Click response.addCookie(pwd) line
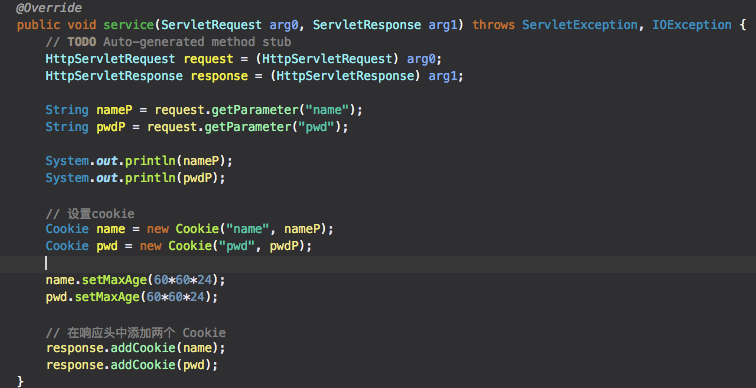The image size is (756, 388). click(x=132, y=365)
